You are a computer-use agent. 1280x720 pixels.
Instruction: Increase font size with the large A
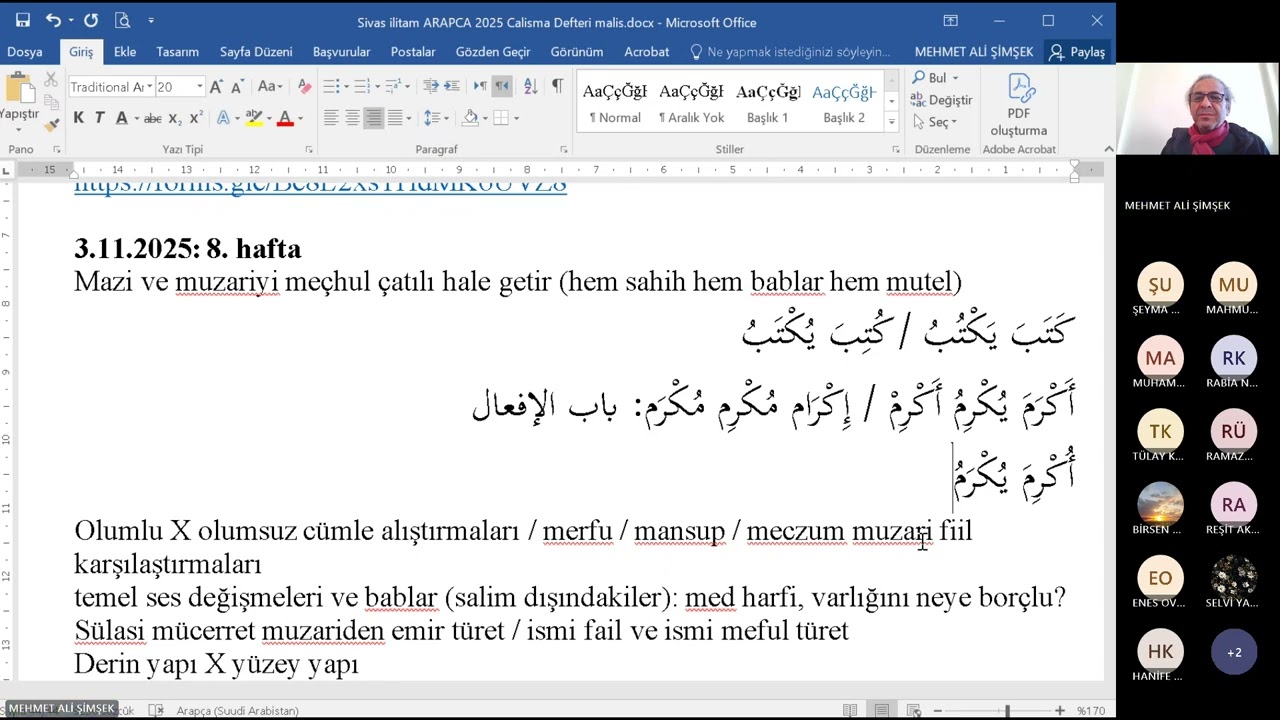point(217,87)
